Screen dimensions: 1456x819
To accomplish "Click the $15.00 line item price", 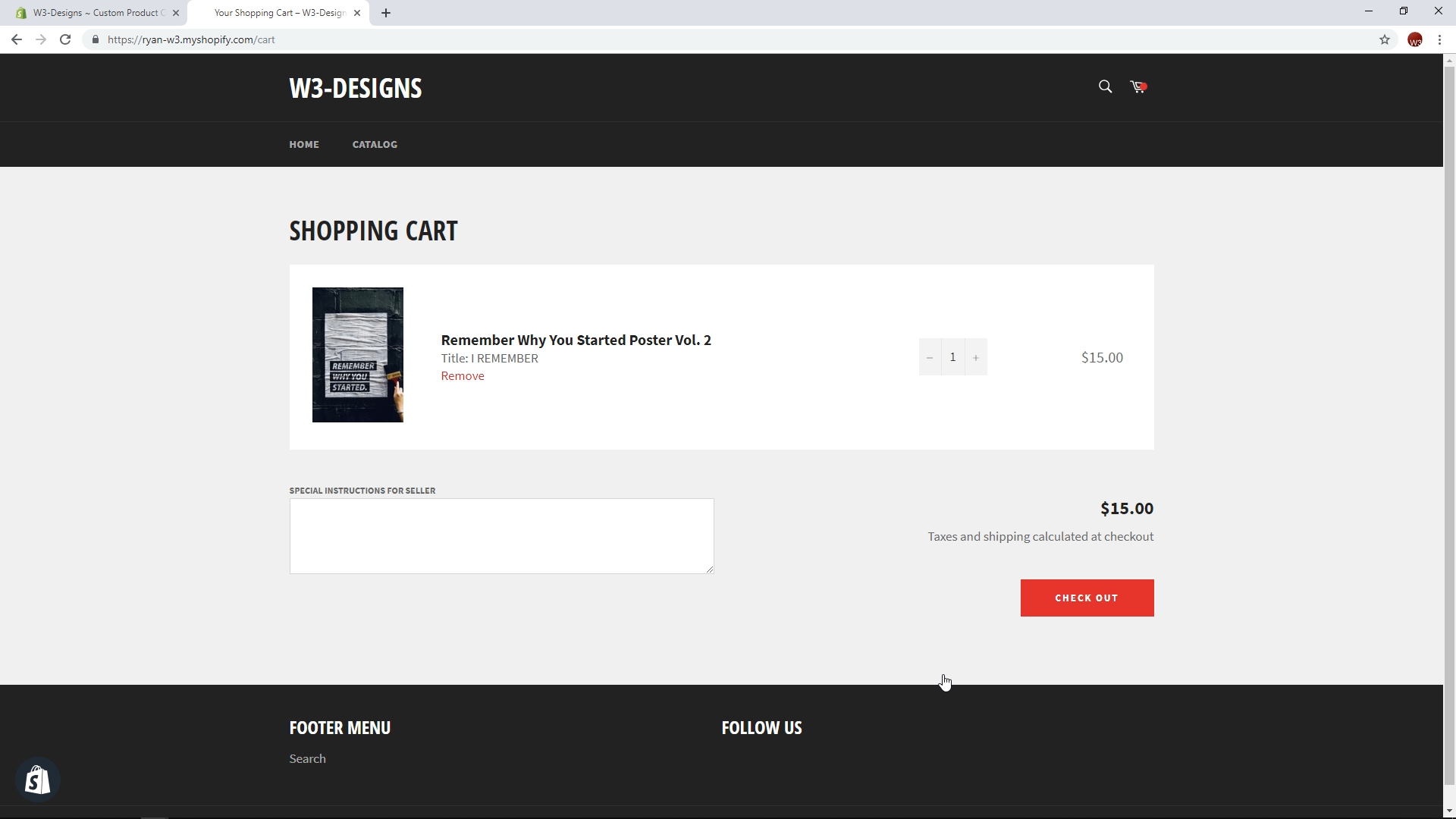I will coord(1102,358).
